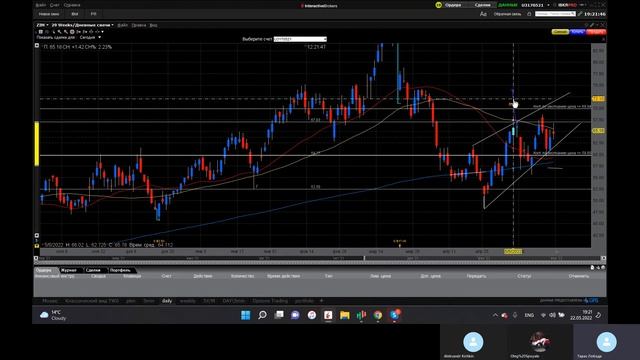Click the timeline scroll left arrow

point(36,258)
